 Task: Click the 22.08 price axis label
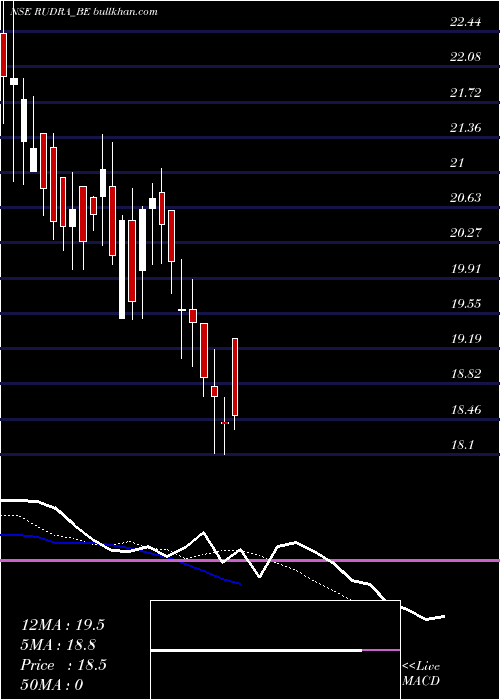point(466,57)
